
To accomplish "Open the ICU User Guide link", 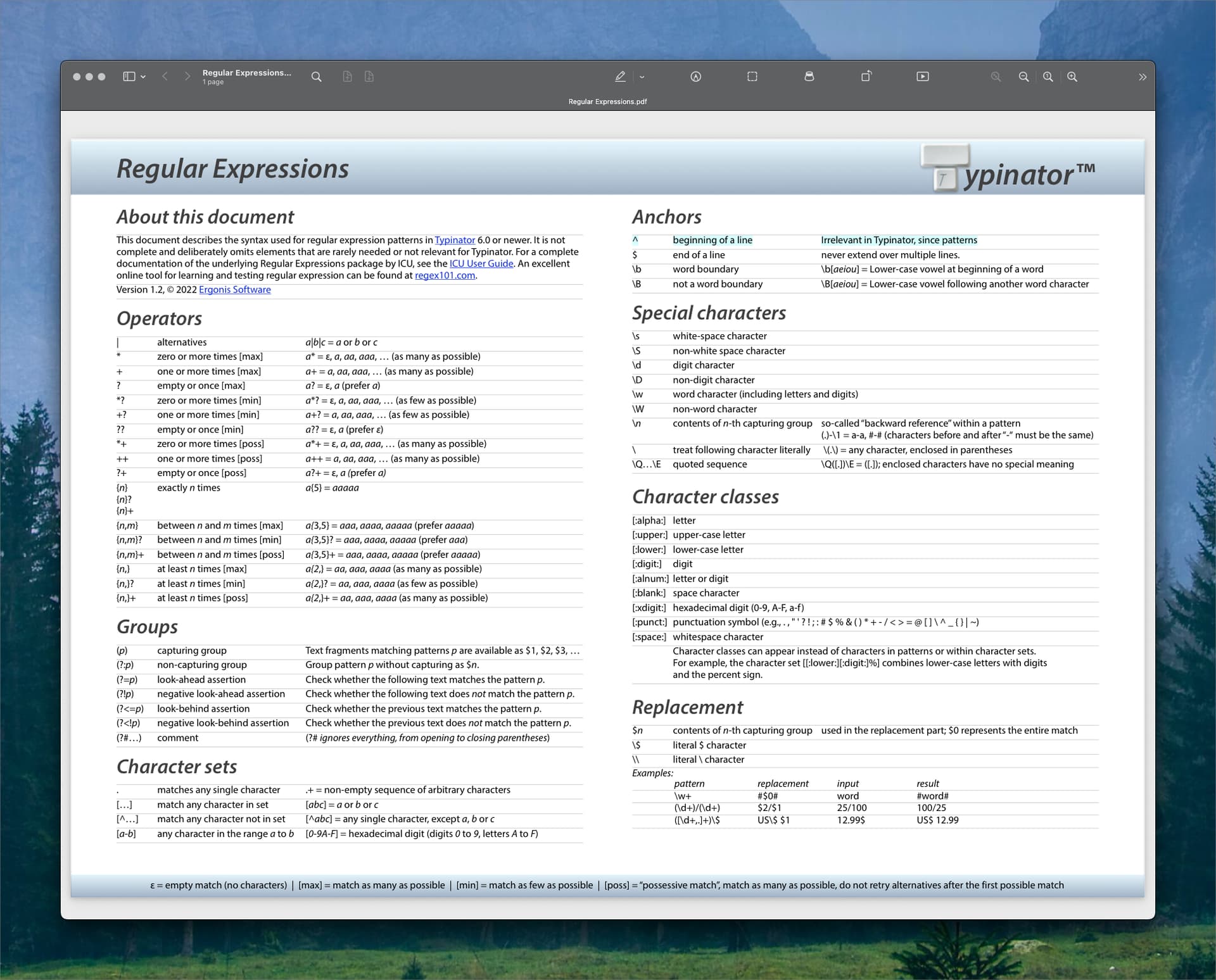I will pos(481,263).
